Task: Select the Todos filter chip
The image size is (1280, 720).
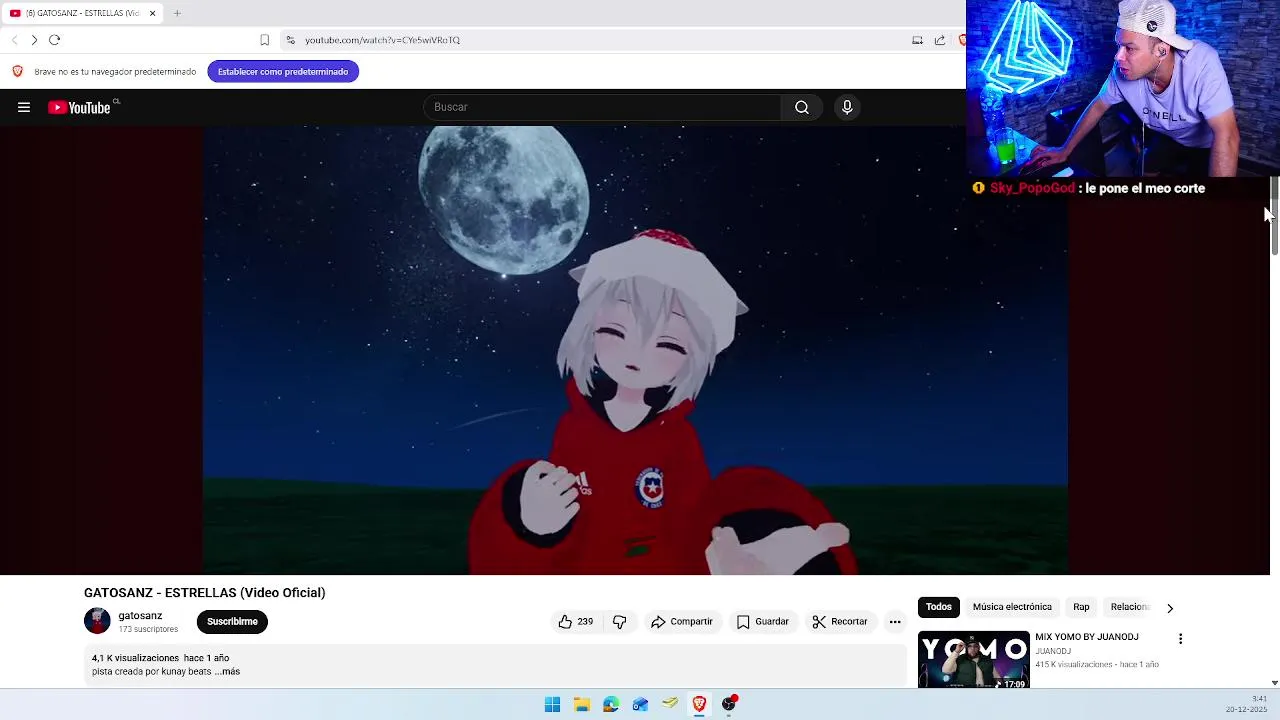Action: 938,607
